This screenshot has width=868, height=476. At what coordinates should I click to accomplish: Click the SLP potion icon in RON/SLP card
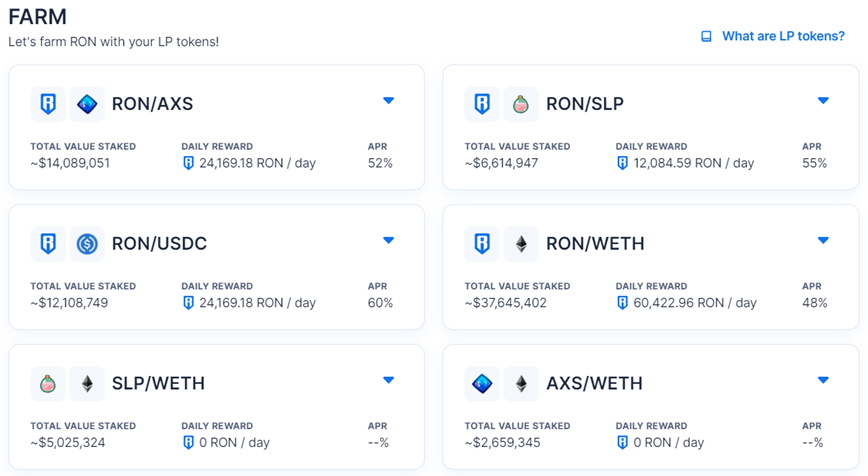(521, 104)
